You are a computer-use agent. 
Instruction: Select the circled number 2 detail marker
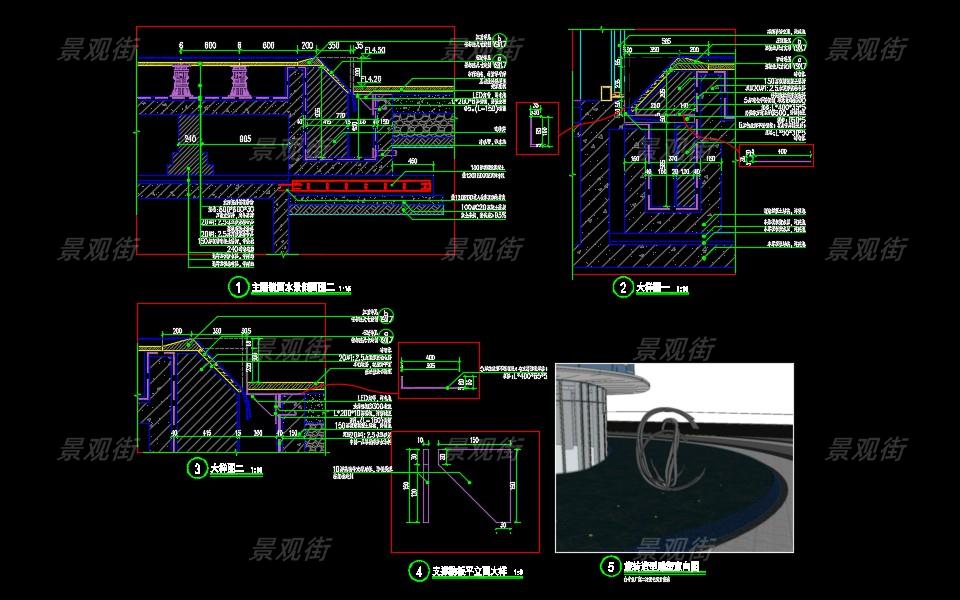623,288
